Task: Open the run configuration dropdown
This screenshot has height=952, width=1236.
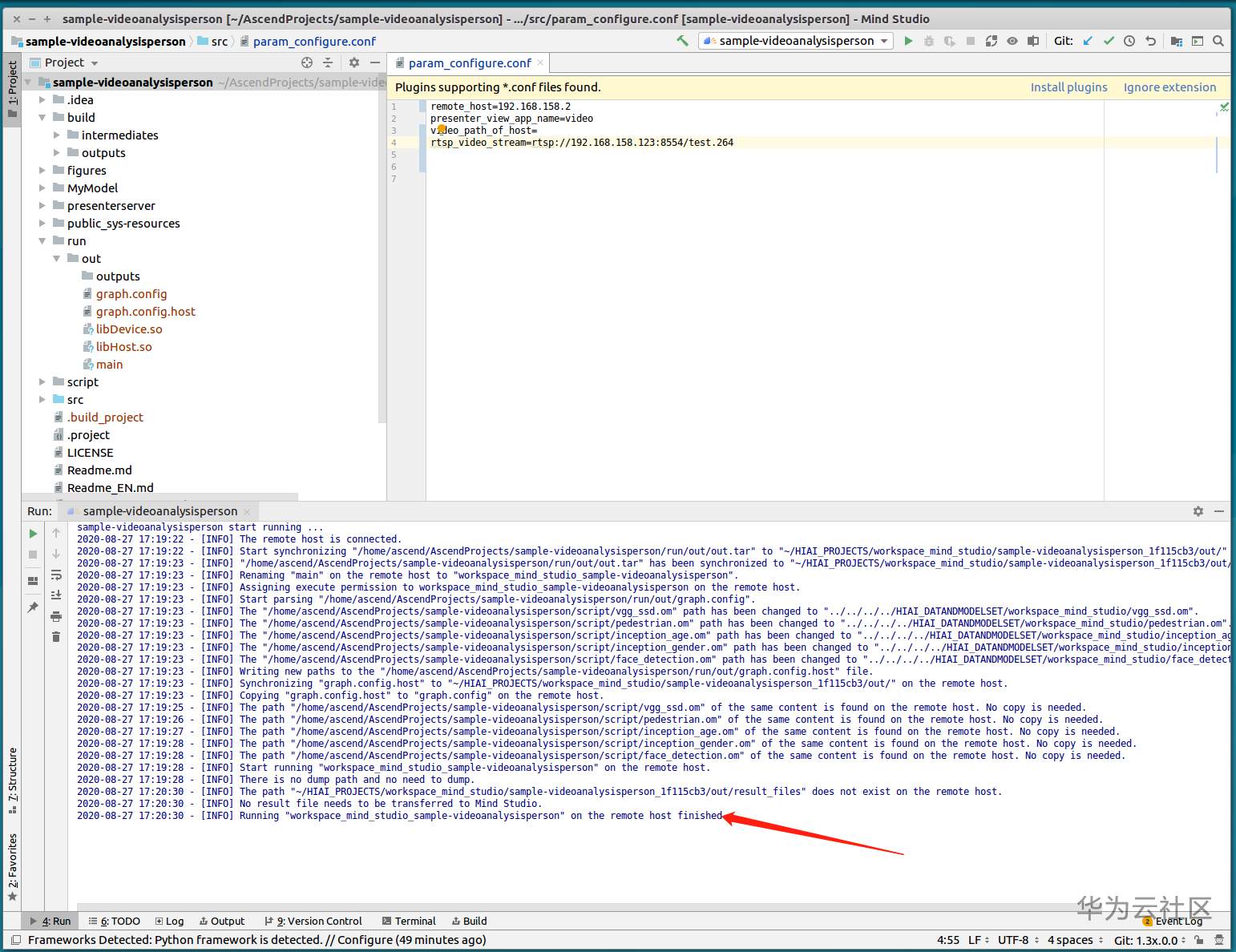Action: tap(796, 41)
